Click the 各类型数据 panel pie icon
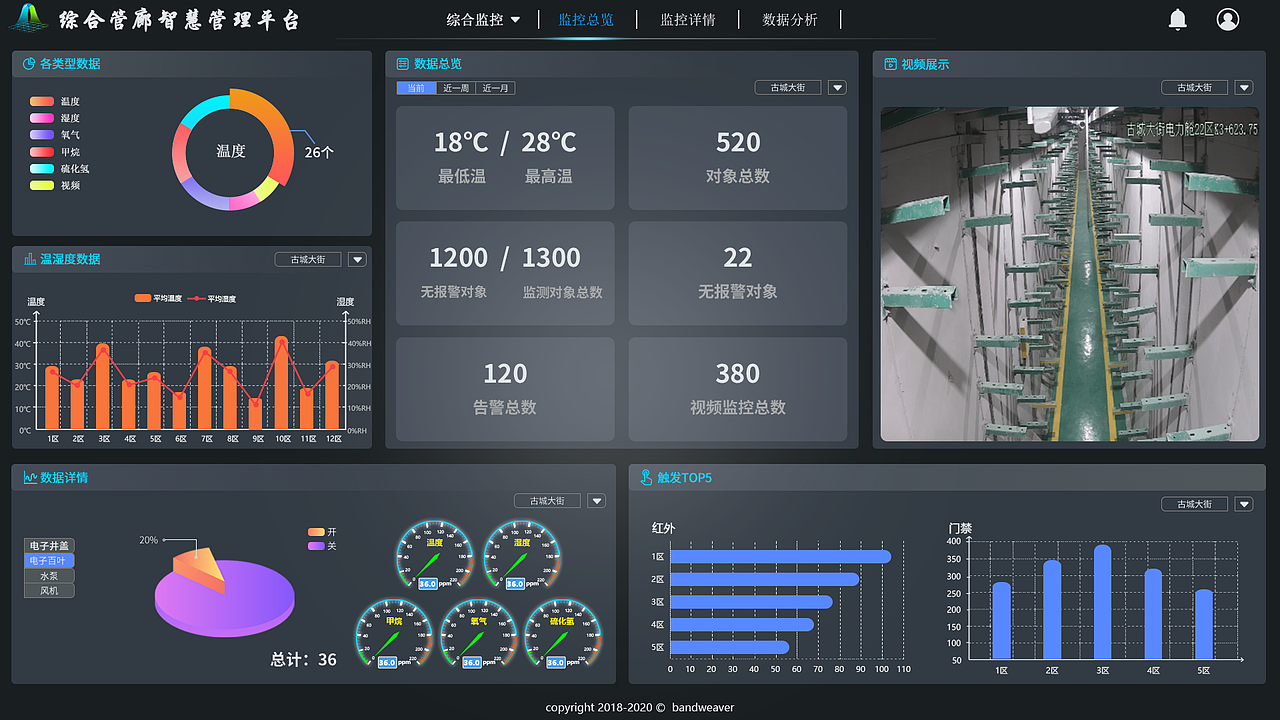This screenshot has height=720, width=1280. click(x=29, y=64)
